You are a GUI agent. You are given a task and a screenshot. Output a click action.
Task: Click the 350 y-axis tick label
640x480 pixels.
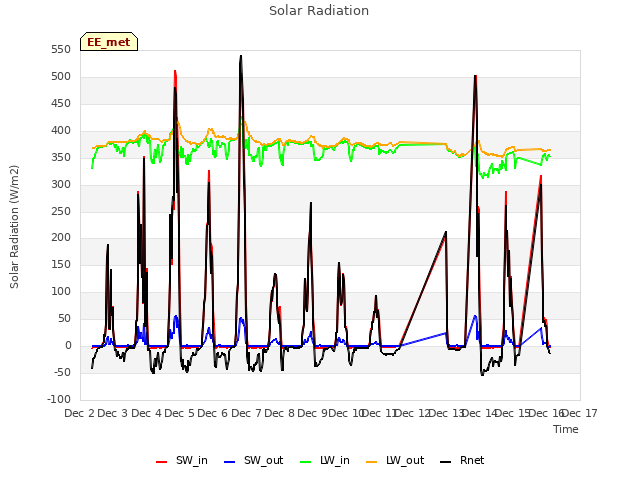click(x=61, y=158)
